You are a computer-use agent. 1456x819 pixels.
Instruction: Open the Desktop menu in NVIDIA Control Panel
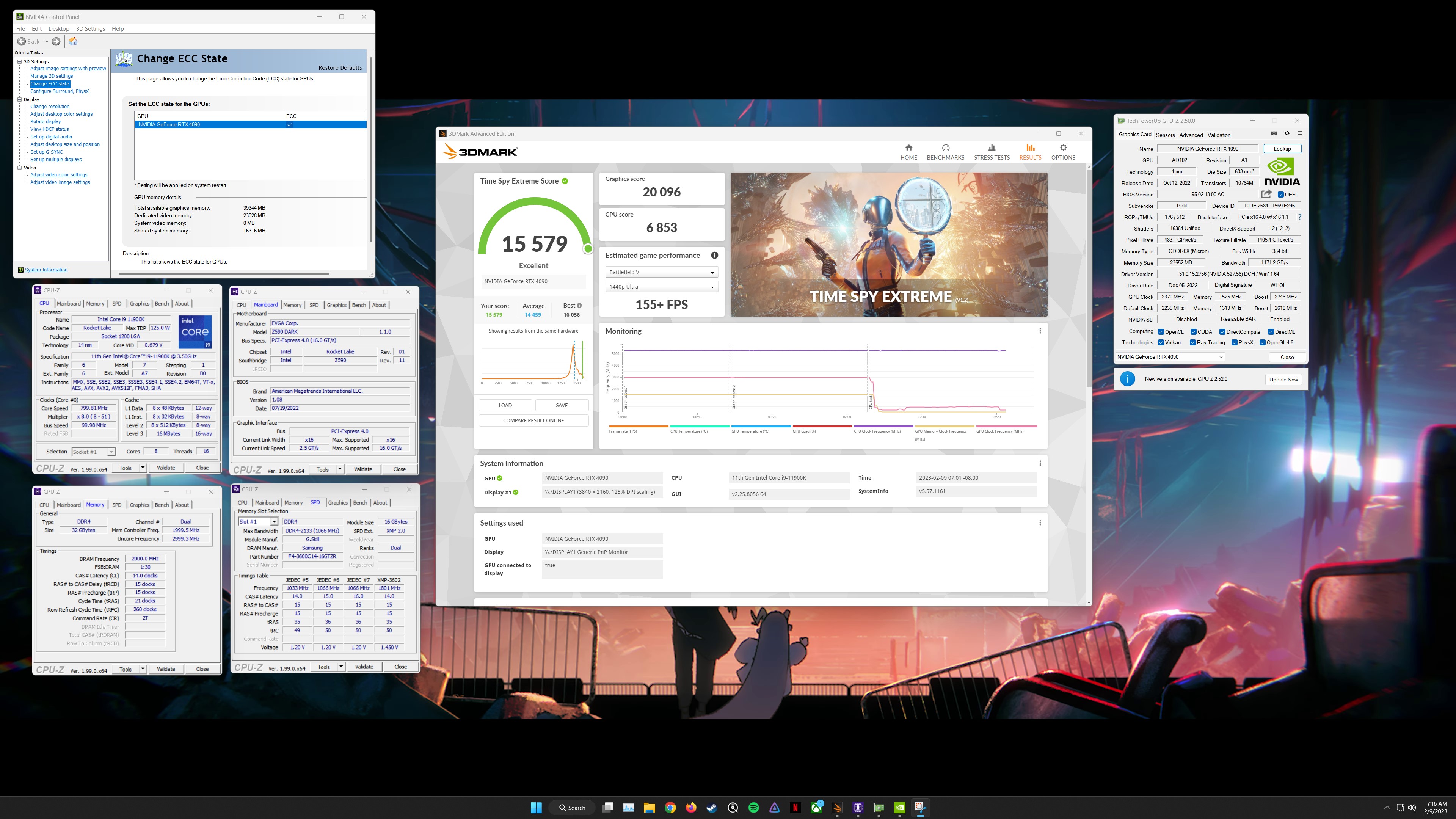59,29
